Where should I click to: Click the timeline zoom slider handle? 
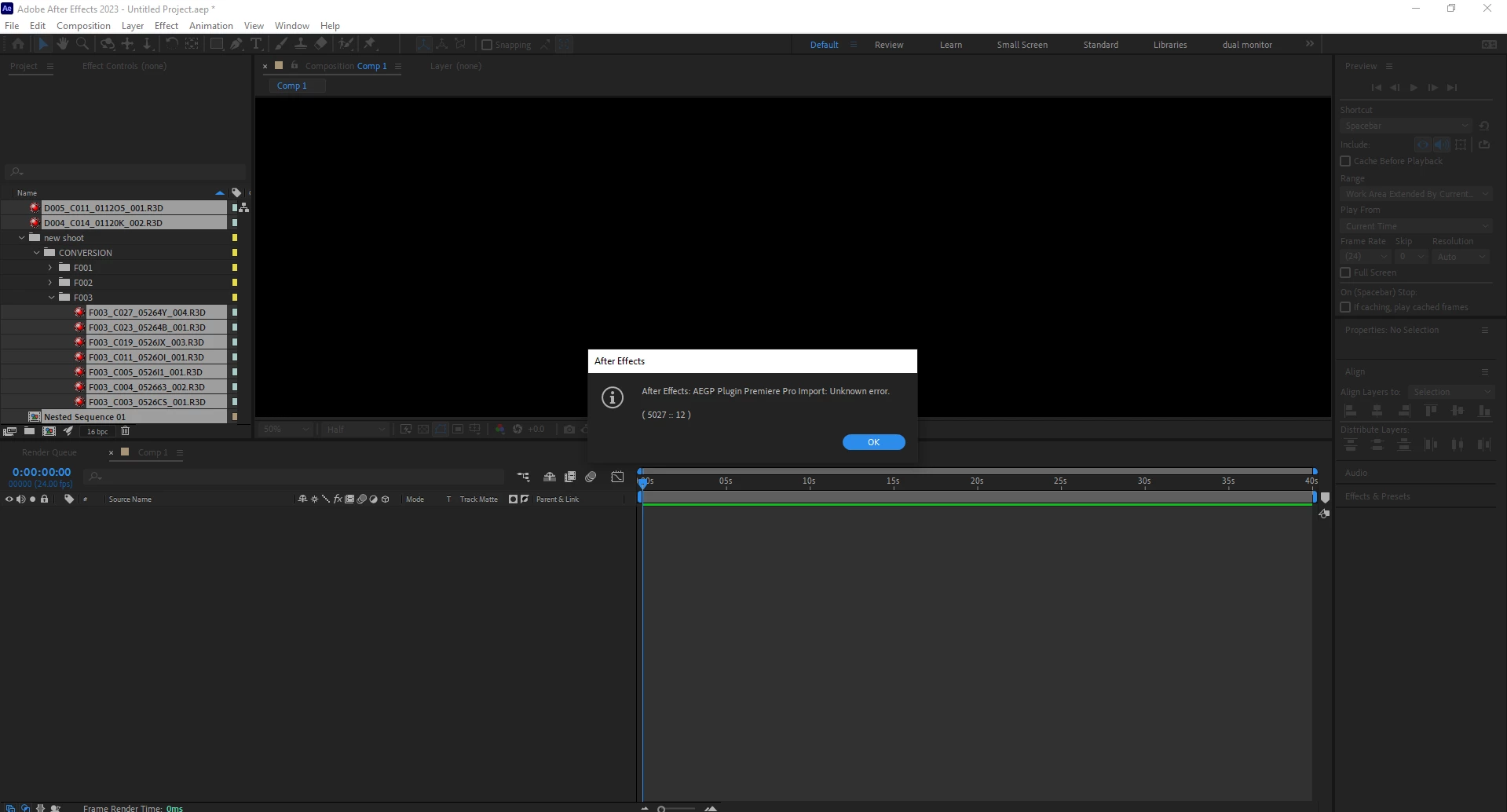point(661,808)
